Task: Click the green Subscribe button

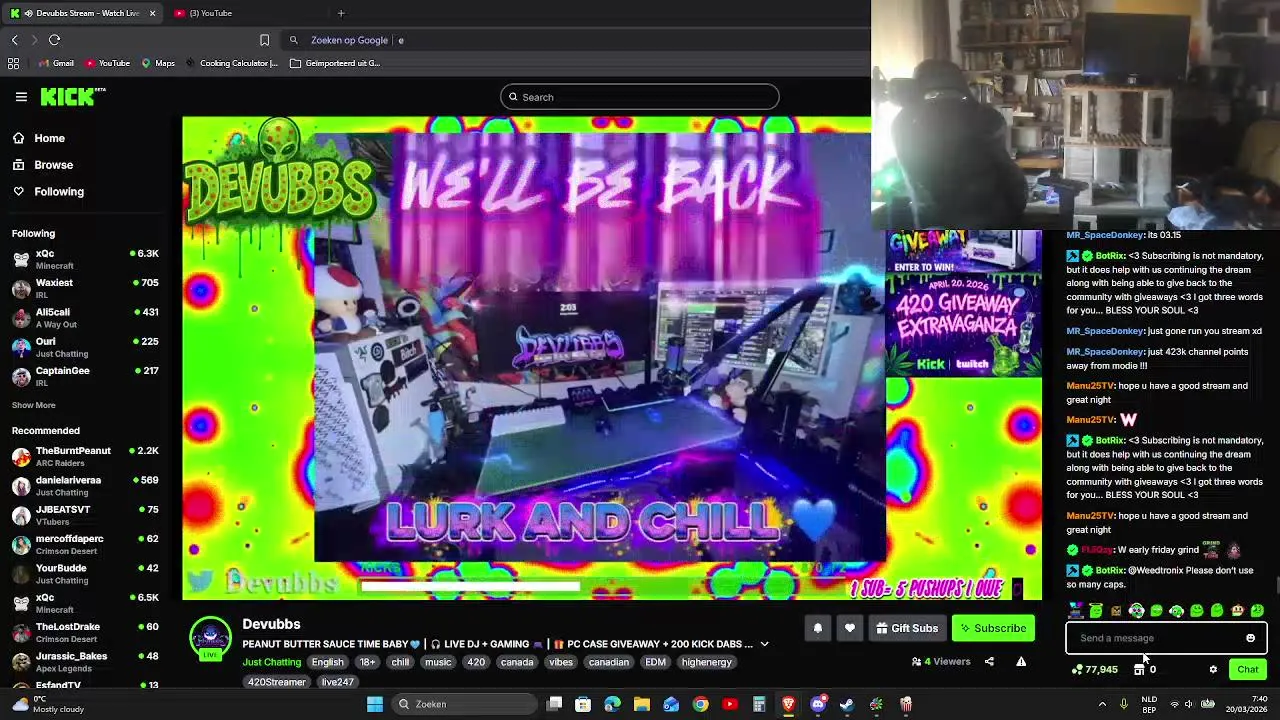Action: click(993, 628)
